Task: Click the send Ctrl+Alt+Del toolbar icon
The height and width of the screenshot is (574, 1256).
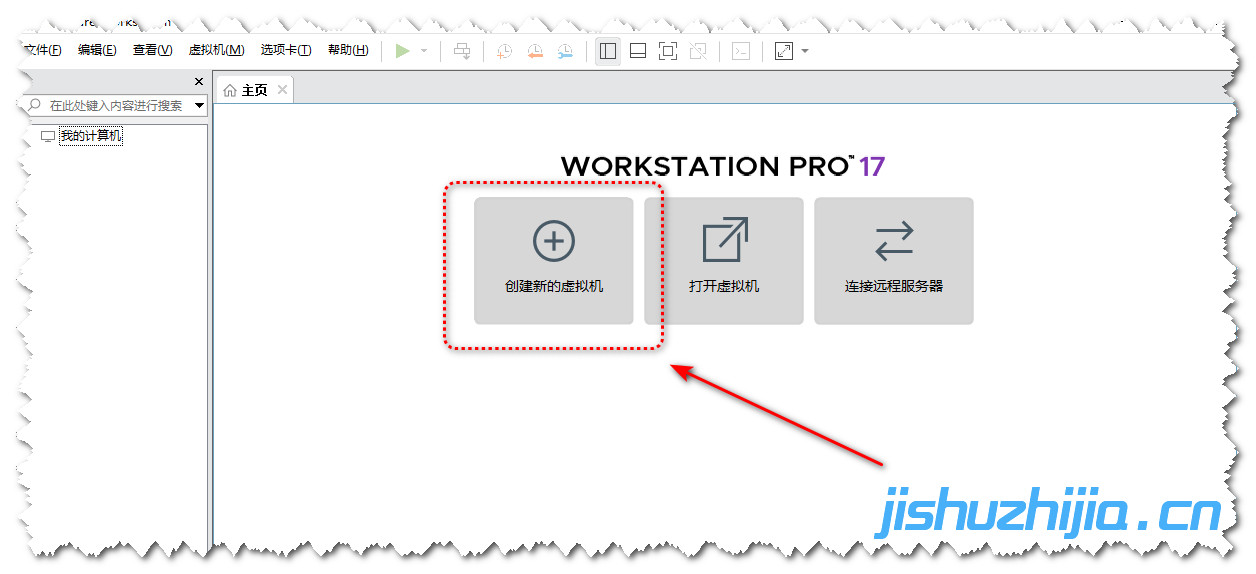Action: click(x=462, y=51)
